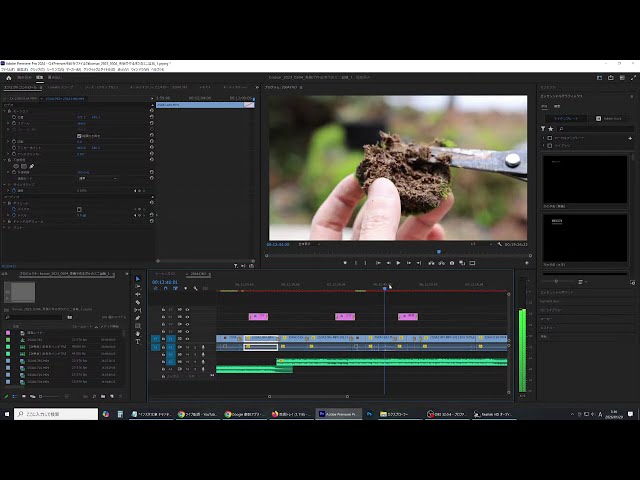The width and height of the screenshot is (640, 480).
Task: Toggle V1 track output eye
Action: (x=187, y=339)
